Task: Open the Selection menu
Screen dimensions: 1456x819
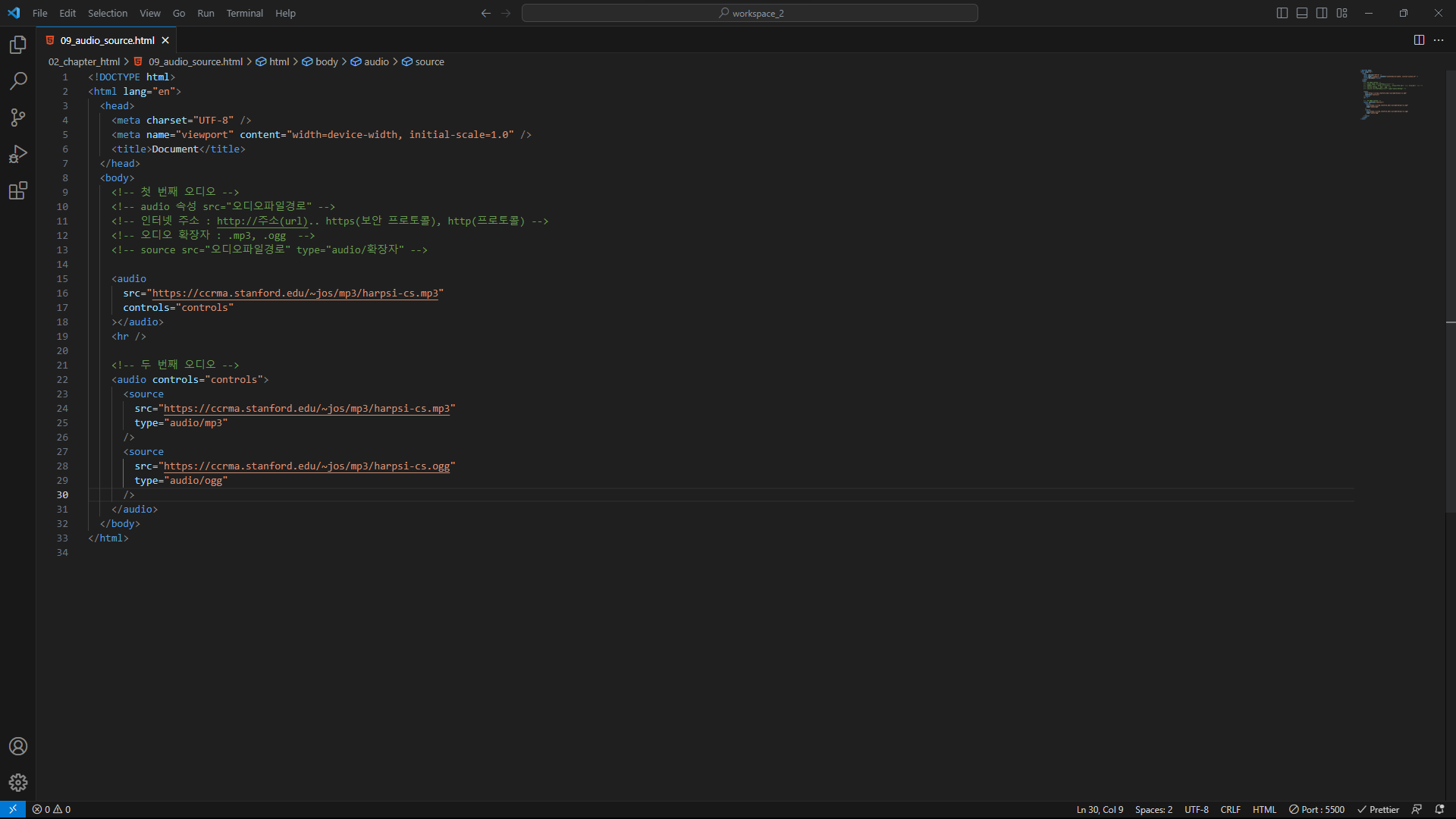Action: [108, 13]
